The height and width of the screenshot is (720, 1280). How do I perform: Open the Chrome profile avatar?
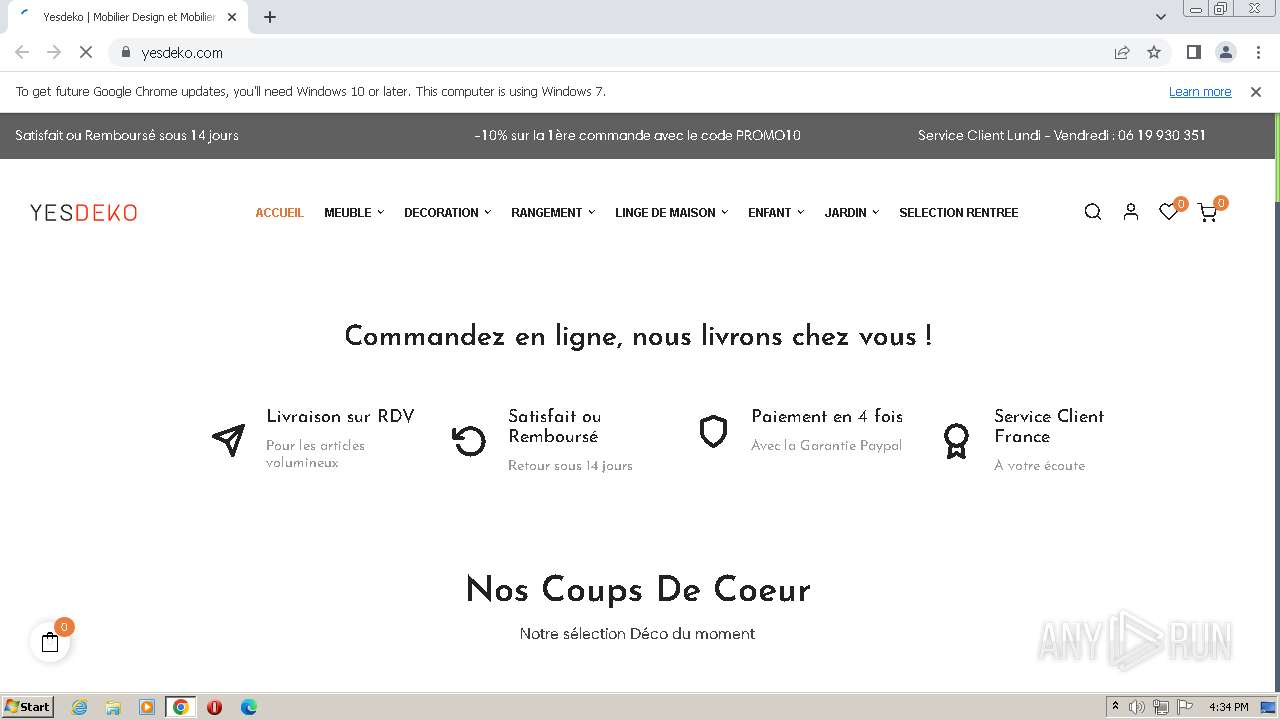pos(1225,52)
